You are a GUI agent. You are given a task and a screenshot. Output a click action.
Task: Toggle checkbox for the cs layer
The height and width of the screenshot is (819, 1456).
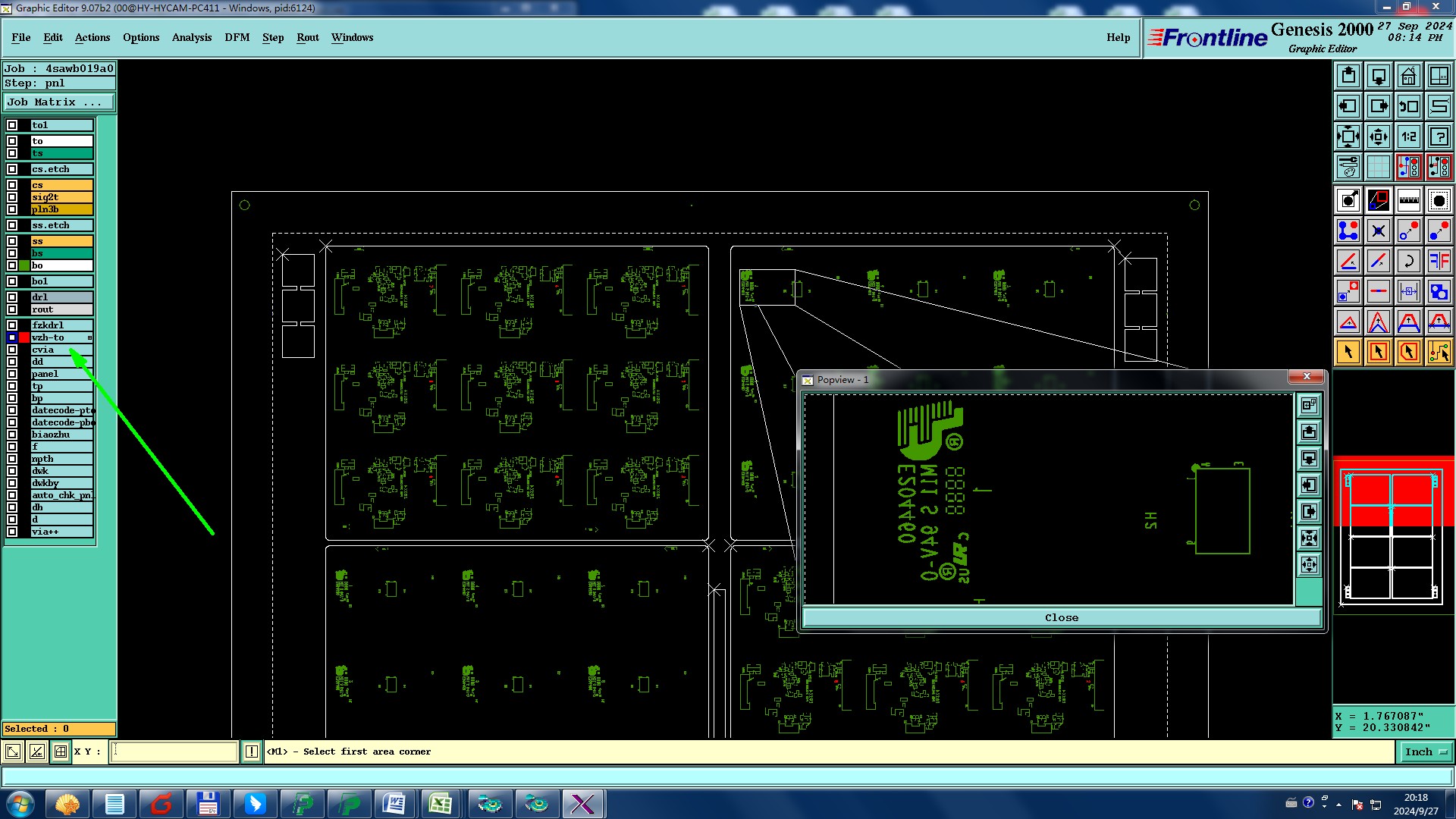tap(12, 185)
